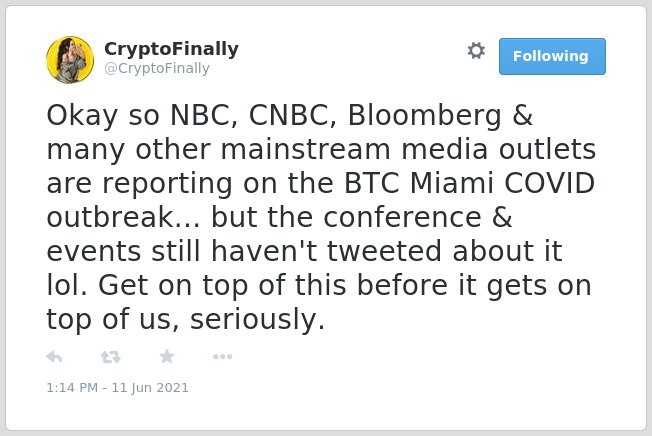The width and height of the screenshot is (652, 436).
Task: Click the word 'seriously.' ending the tweet
Action: tap(257, 320)
